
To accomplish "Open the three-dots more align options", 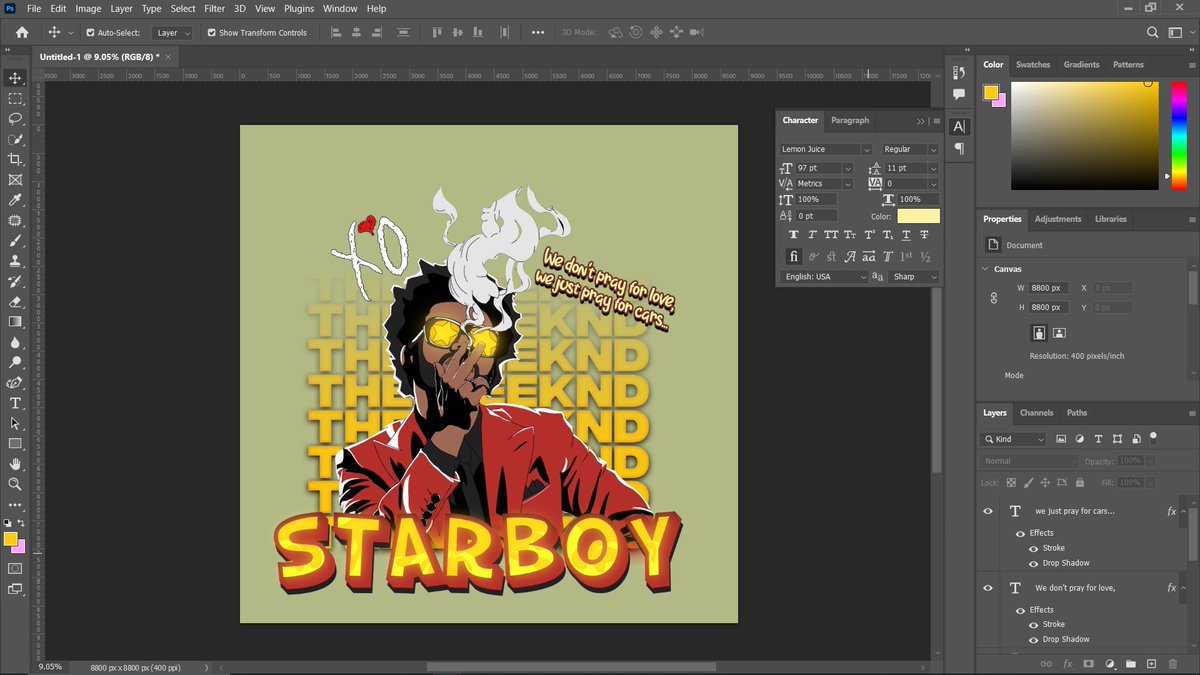I will point(538,32).
